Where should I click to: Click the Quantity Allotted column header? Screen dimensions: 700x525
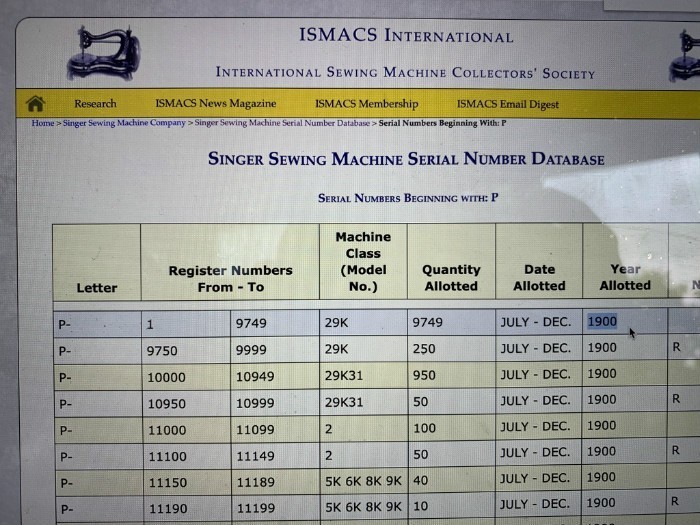pyautogui.click(x=451, y=277)
